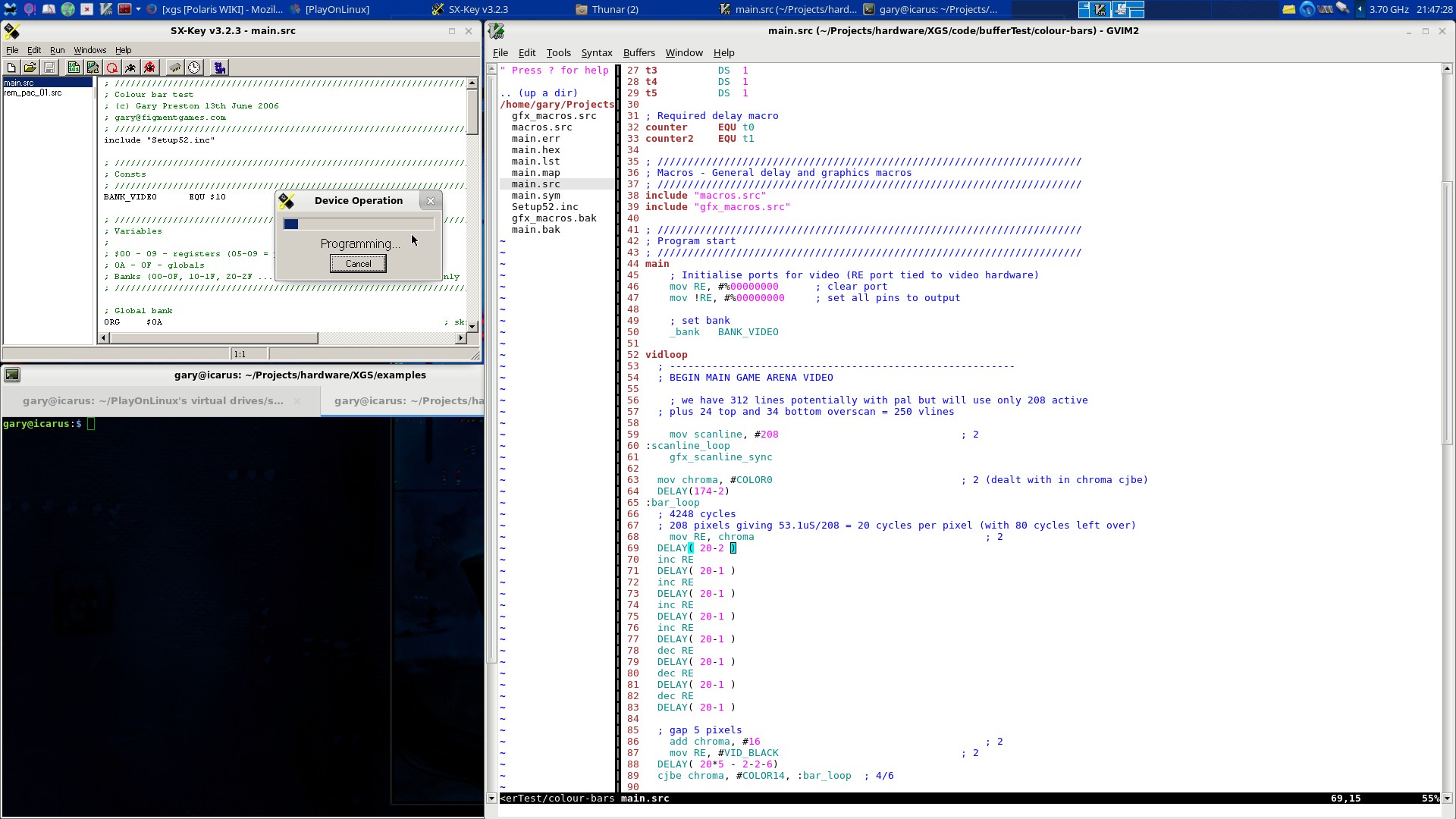Screen dimensions: 1456x819
Task: Launch web browser globe icon in top panel
Action: 67,9
